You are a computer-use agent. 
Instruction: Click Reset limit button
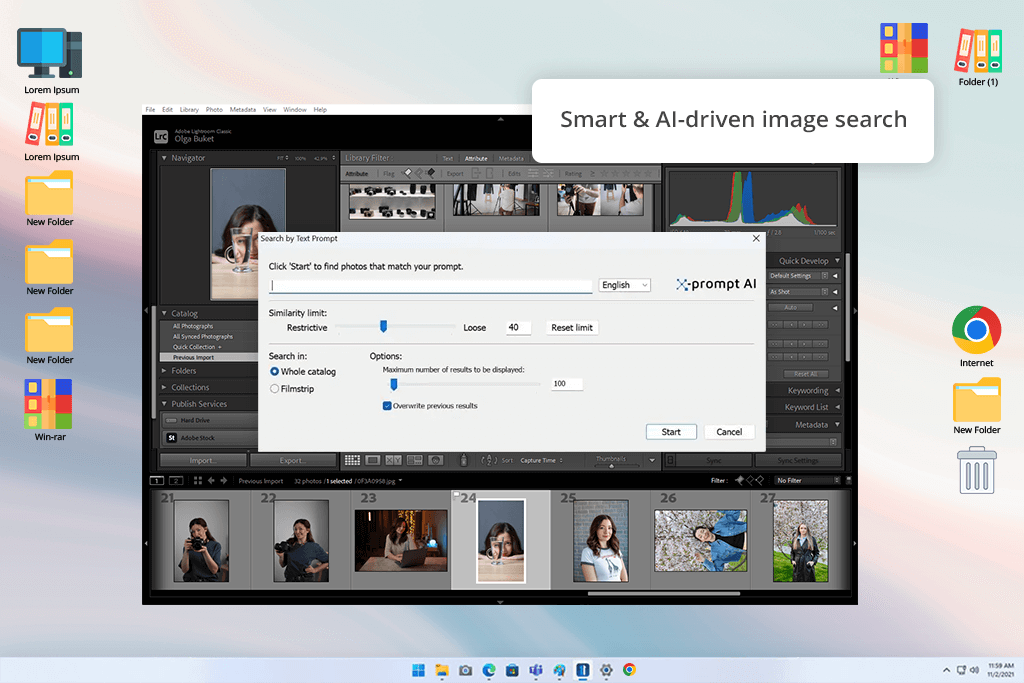point(572,328)
